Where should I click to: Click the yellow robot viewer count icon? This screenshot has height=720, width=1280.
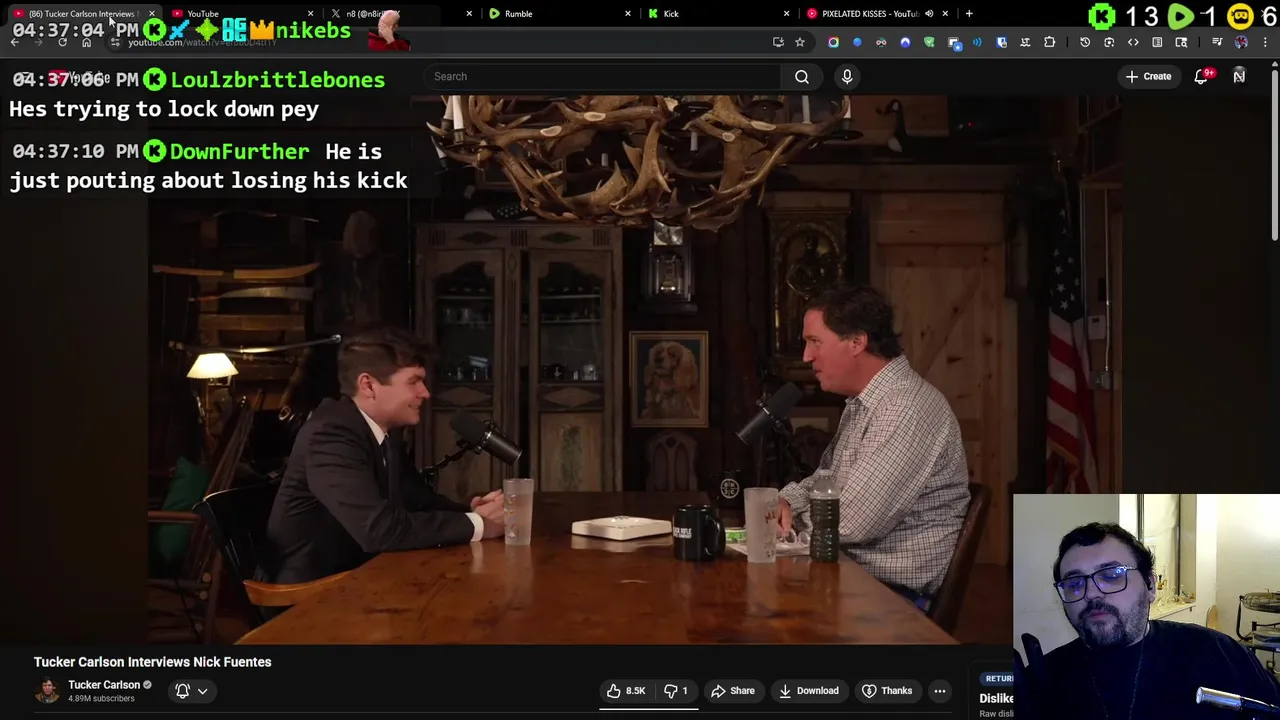(1240, 16)
